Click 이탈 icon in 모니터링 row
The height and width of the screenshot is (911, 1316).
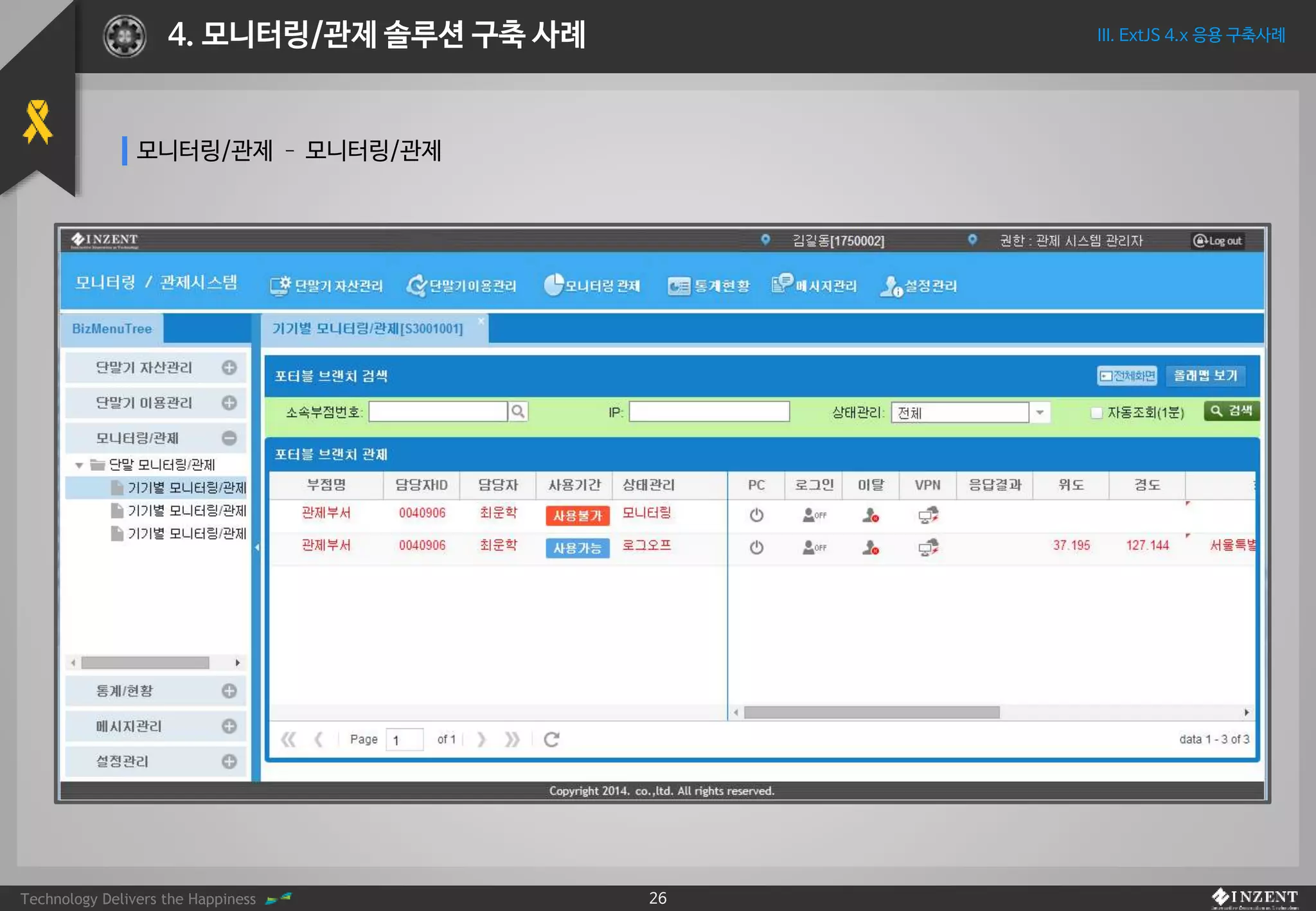[x=870, y=515]
